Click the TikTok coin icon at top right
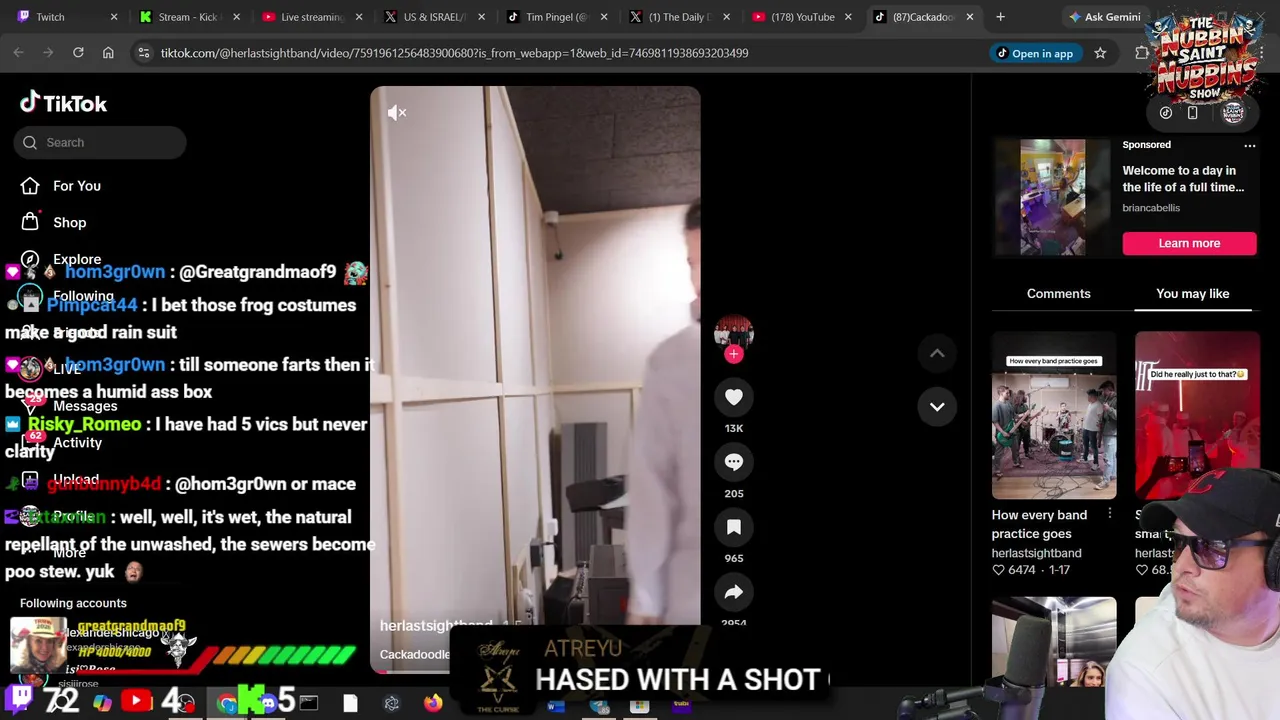The width and height of the screenshot is (1280, 720). (1166, 113)
